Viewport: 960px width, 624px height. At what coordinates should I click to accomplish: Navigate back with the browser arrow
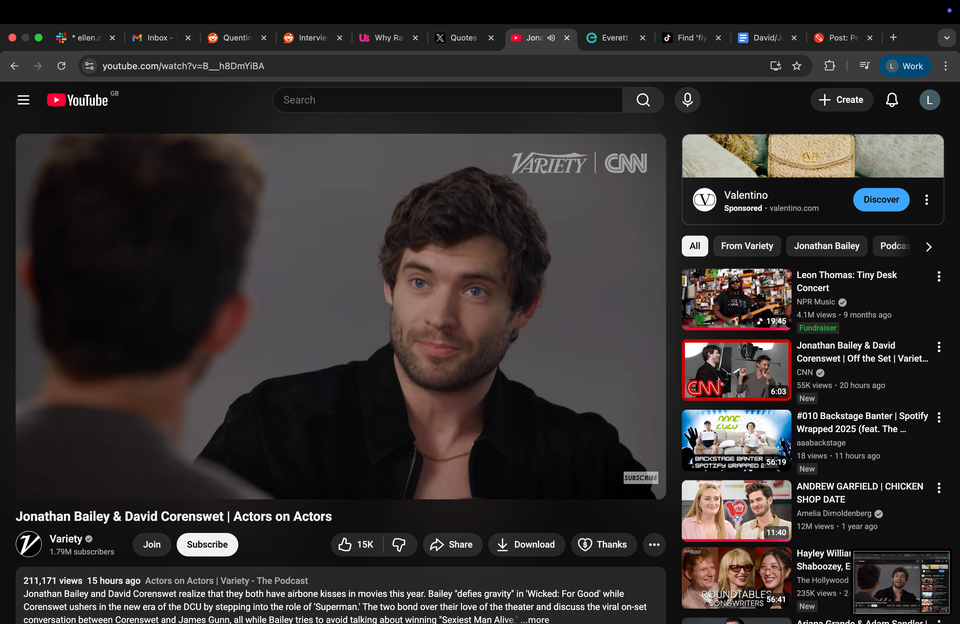point(13,66)
